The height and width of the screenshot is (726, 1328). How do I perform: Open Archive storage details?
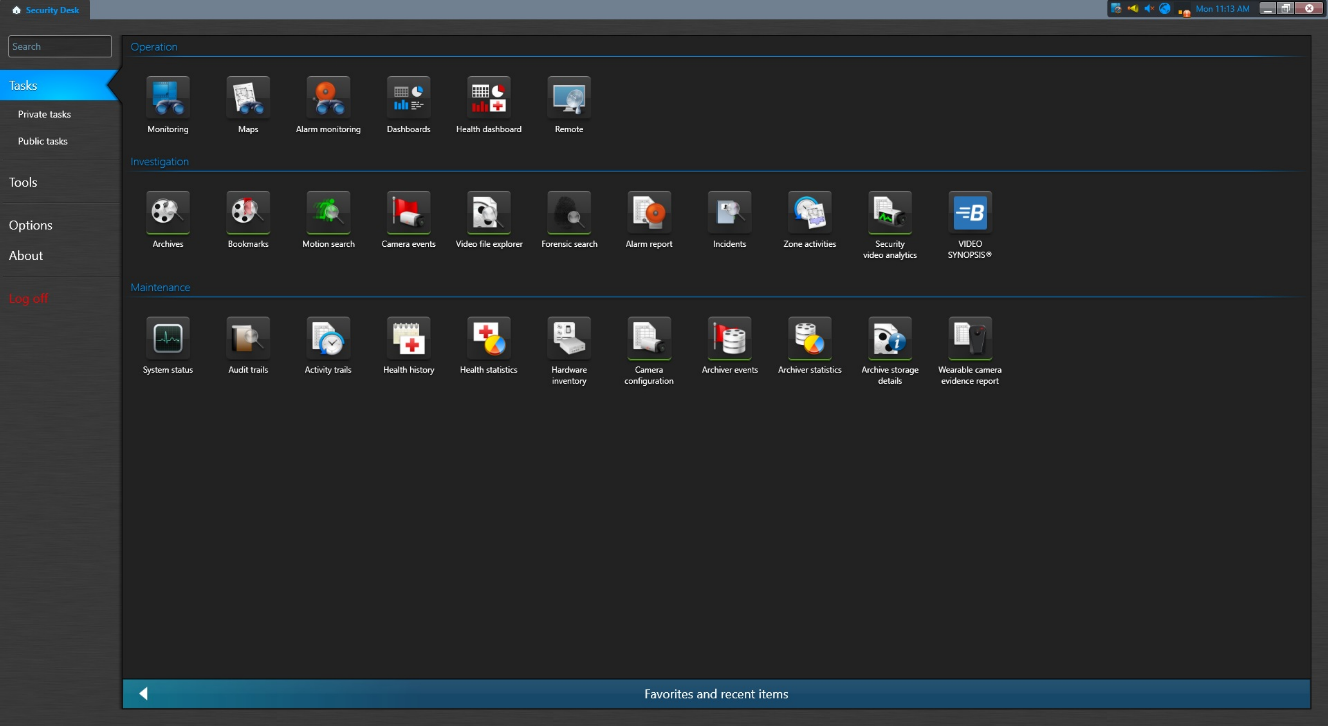tap(890, 351)
